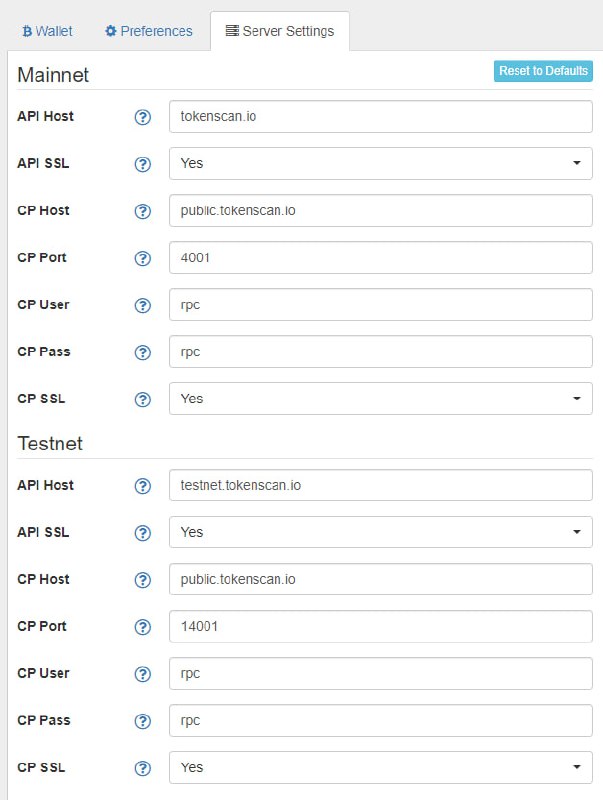Open the Preferences tab
This screenshot has height=800, width=603.
(x=148, y=31)
